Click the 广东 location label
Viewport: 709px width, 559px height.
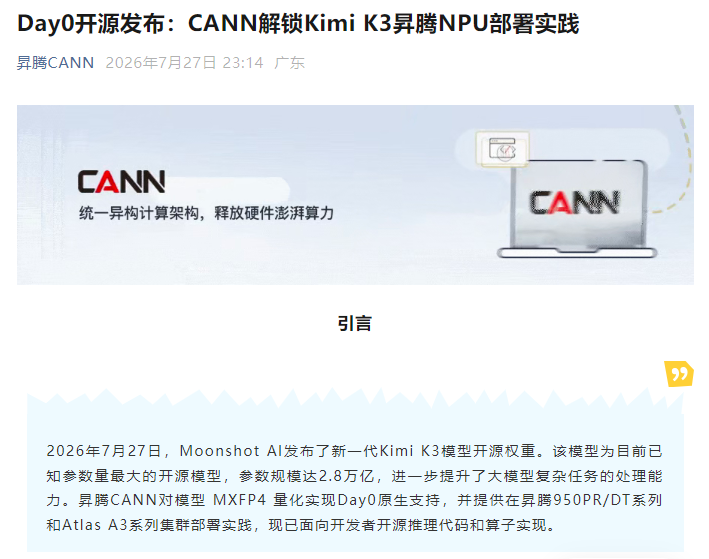[289, 62]
